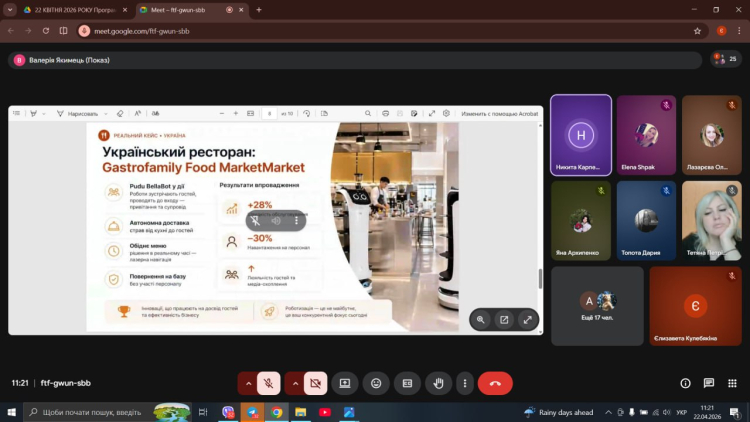Viewport: 750px width, 422px height.
Task: Open the chat messages panel
Action: [709, 383]
